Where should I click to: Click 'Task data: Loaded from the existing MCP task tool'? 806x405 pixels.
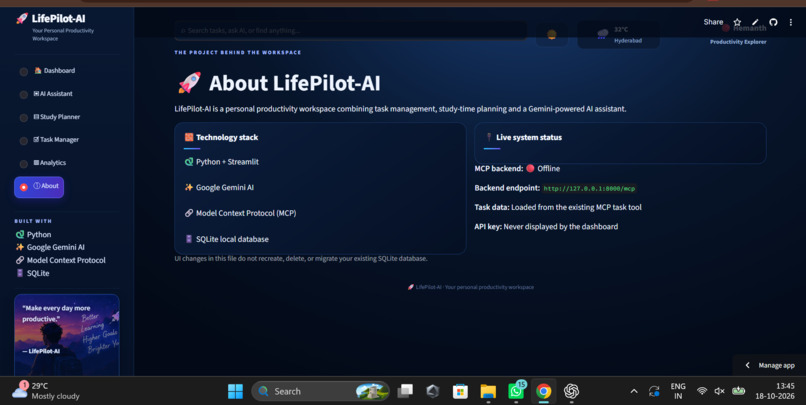pyautogui.click(x=558, y=208)
